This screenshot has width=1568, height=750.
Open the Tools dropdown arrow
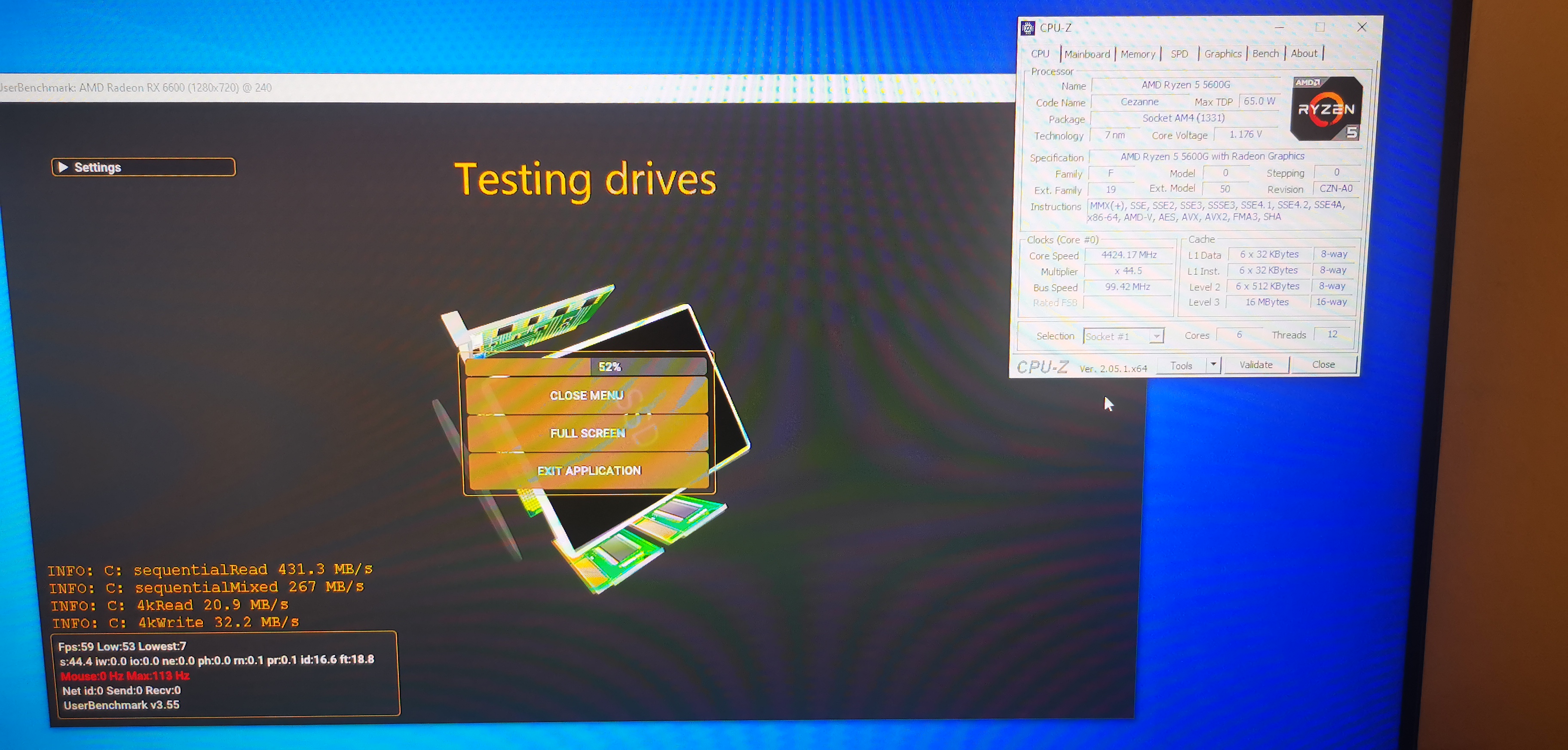(1213, 365)
